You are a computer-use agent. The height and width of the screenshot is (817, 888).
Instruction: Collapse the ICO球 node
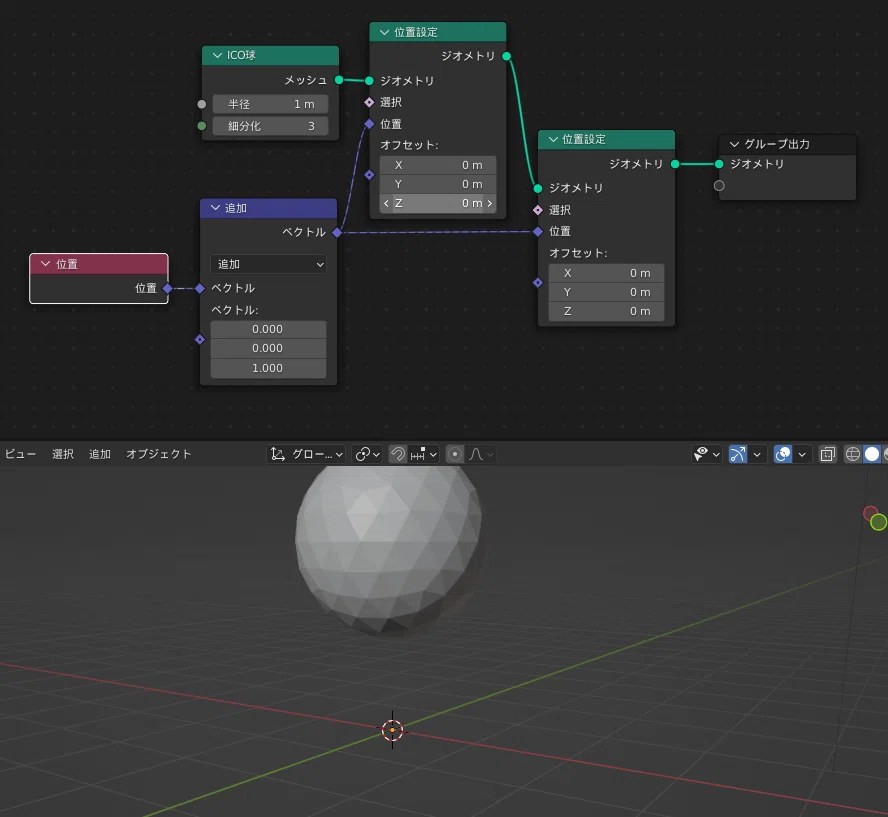[217, 55]
